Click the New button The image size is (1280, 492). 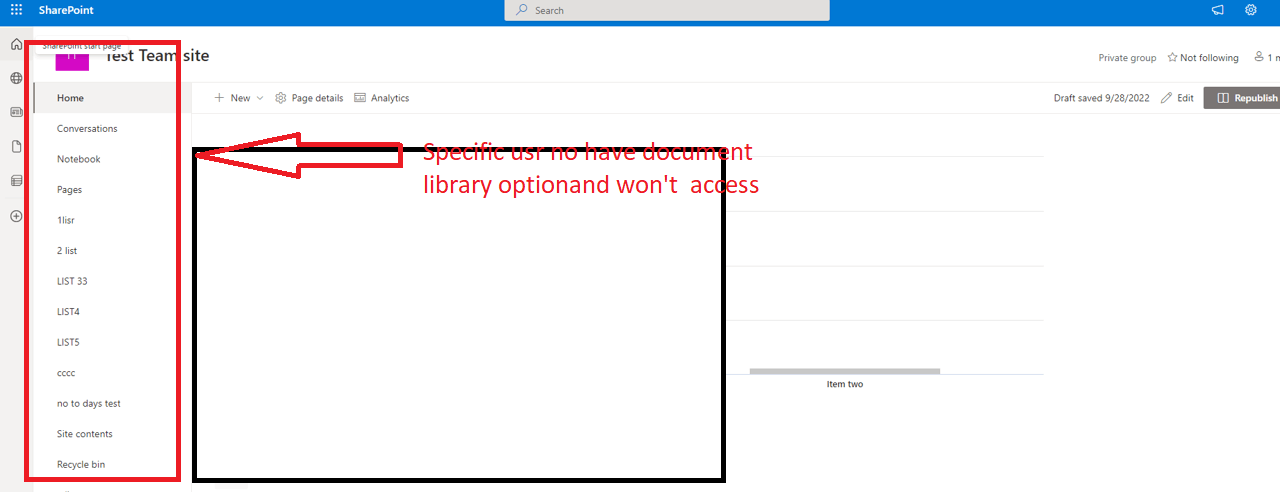[x=232, y=98]
